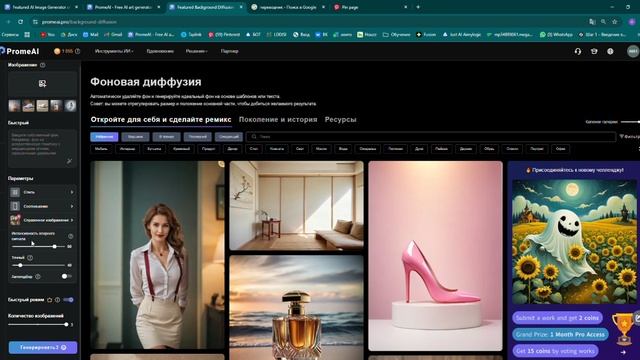
Task: Open the woman in white blouse image
Action: click(158, 255)
